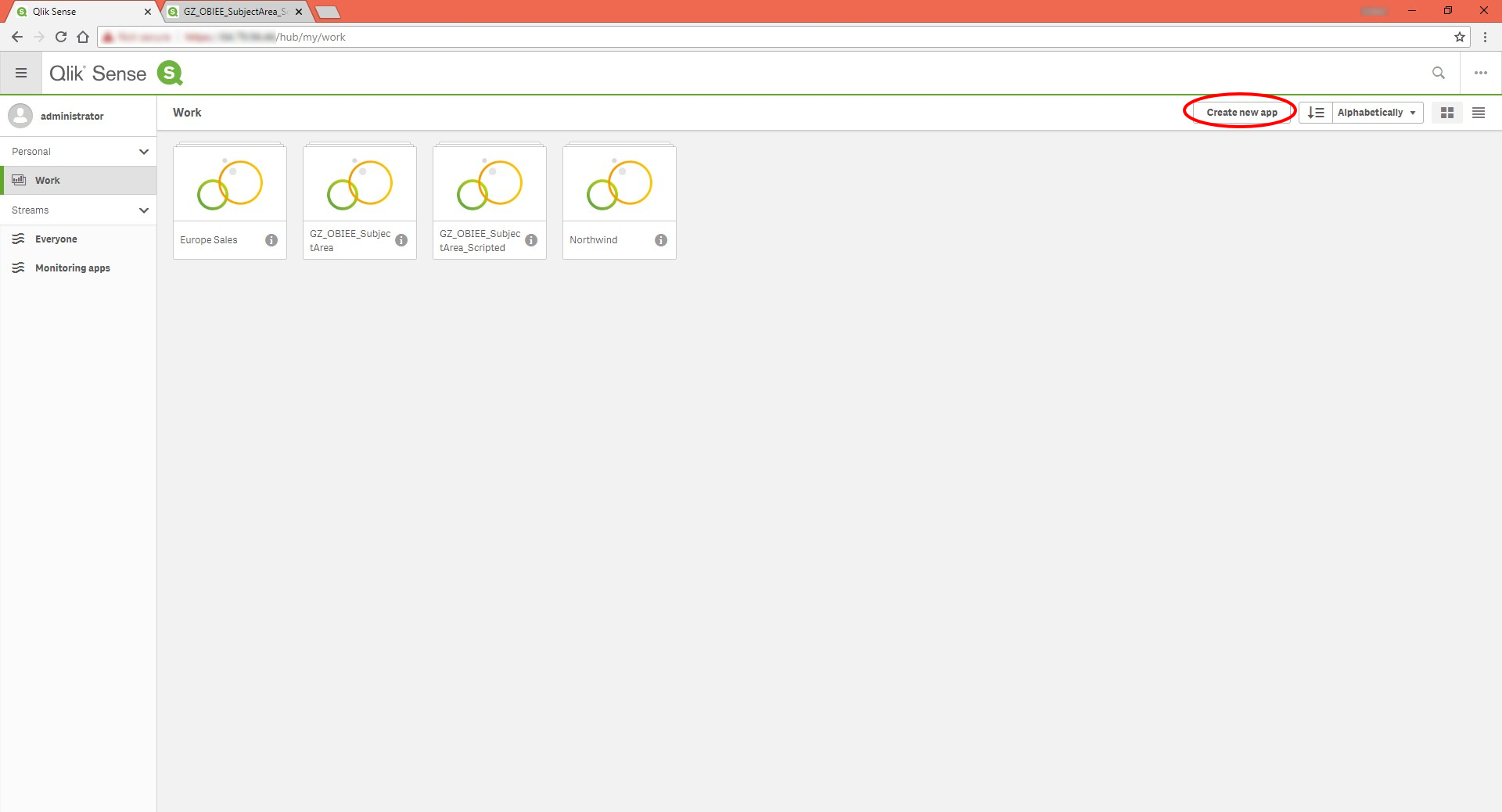Image resolution: width=1502 pixels, height=812 pixels.
Task: Click the browser address bar
Action: tap(782, 37)
